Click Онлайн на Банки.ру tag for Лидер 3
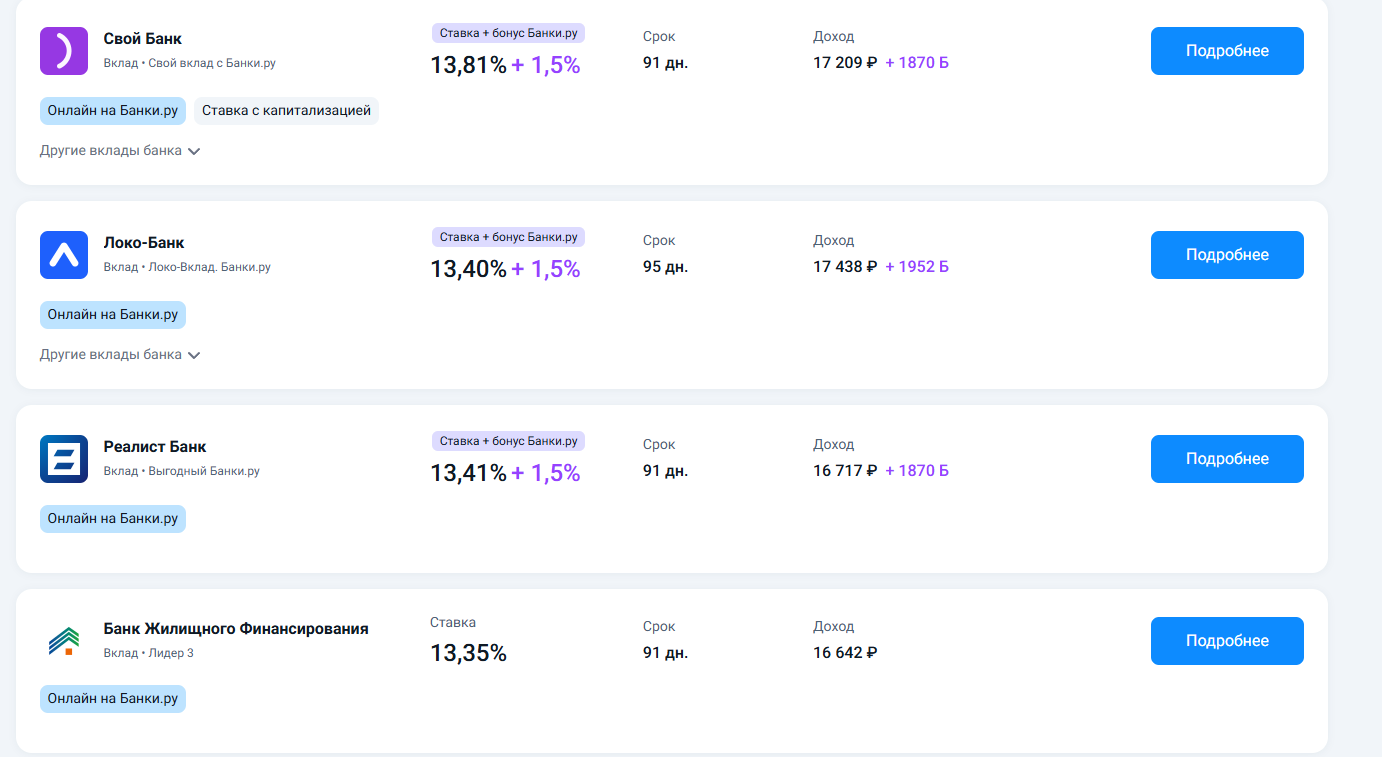 [113, 699]
